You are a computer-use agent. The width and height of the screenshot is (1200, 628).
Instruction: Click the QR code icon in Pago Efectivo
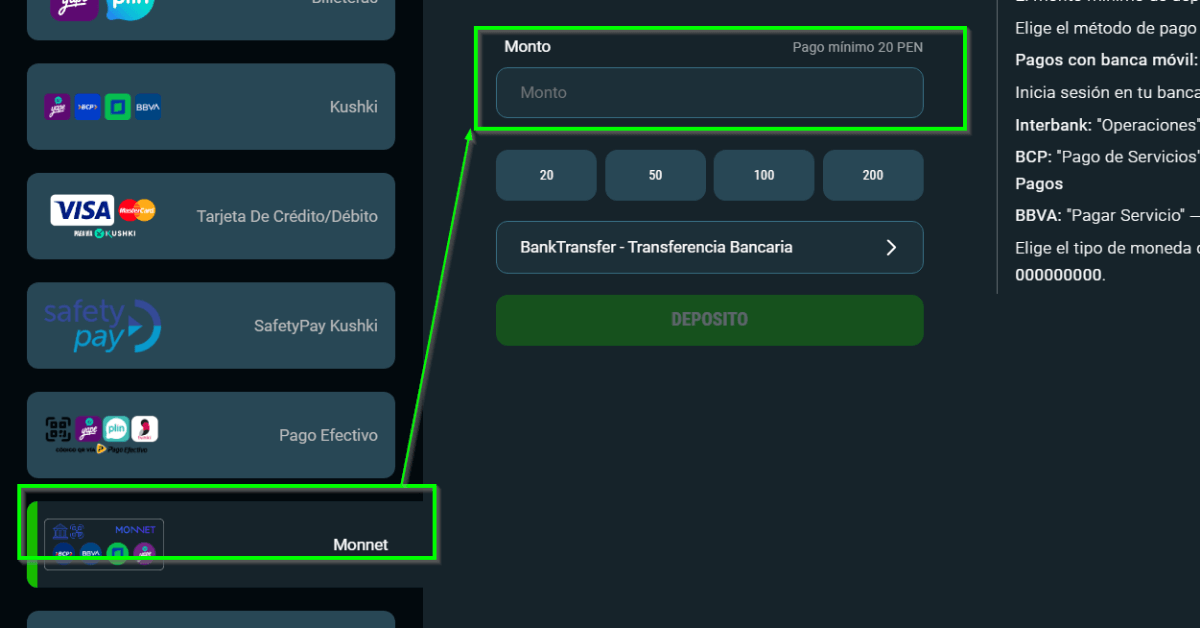point(59,429)
